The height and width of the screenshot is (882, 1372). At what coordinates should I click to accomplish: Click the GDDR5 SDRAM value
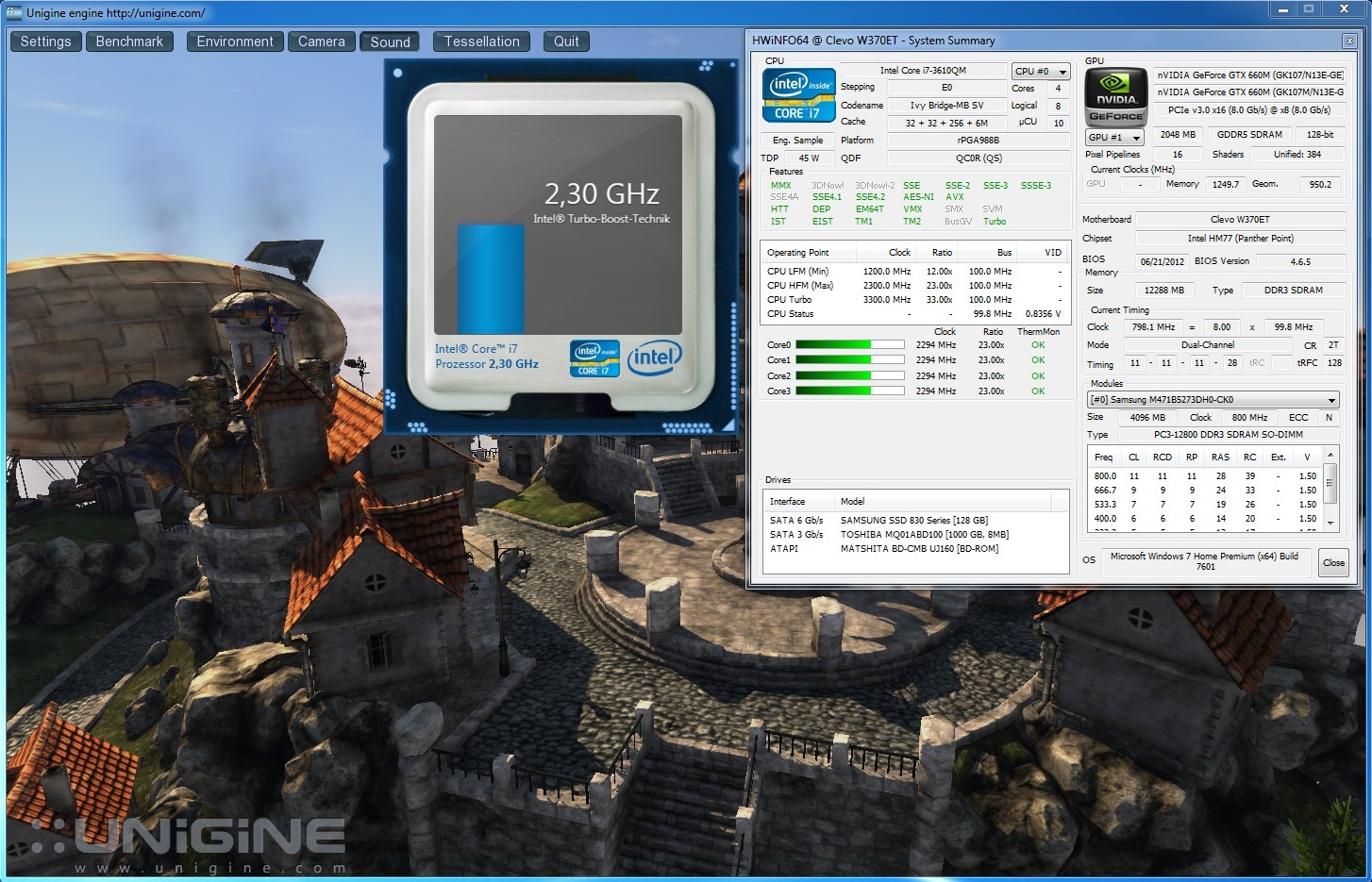1249,135
